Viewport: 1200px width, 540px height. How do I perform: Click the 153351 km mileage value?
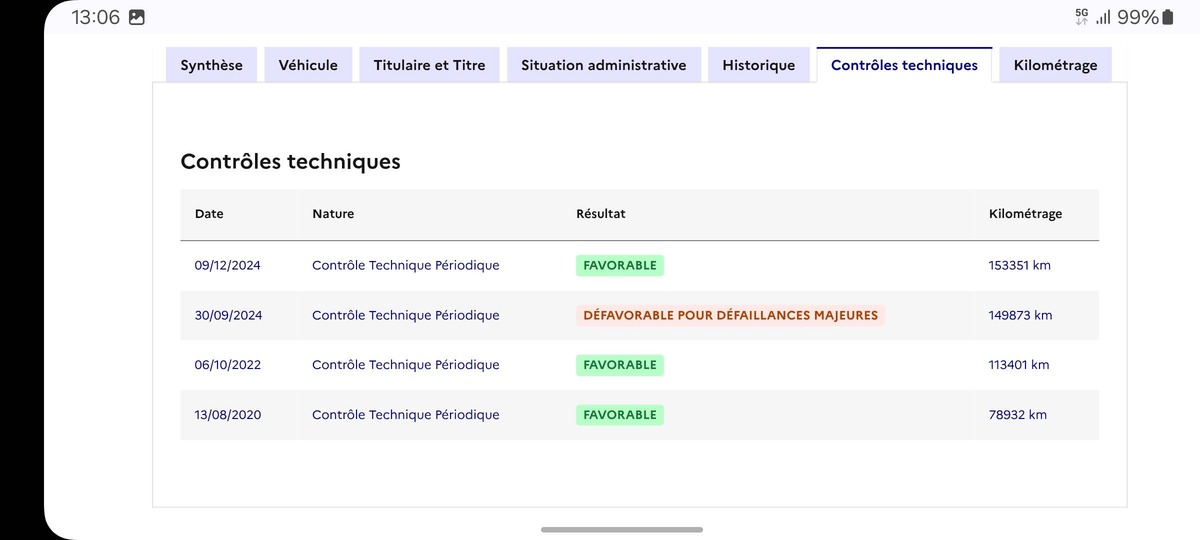click(x=1019, y=266)
